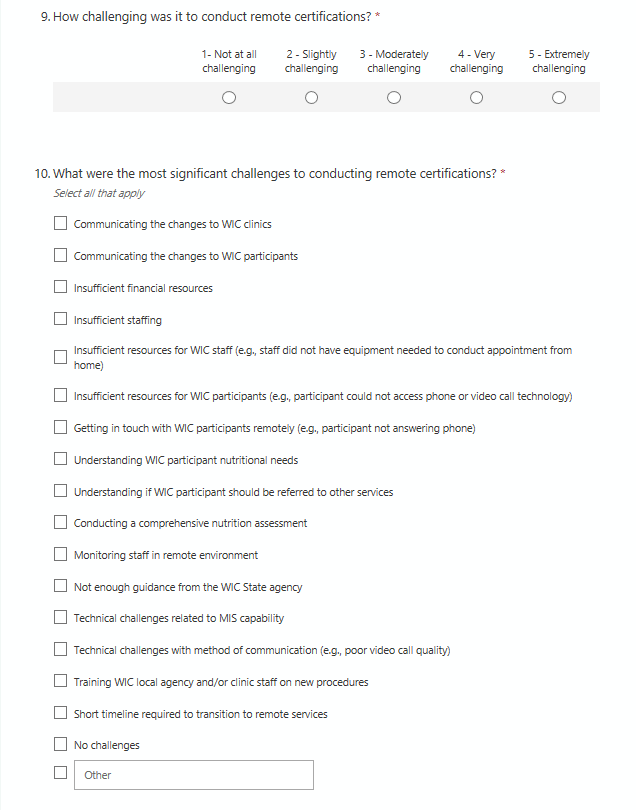
Task: Tick "Technical challenges related to MIS capability"
Action: (61, 618)
